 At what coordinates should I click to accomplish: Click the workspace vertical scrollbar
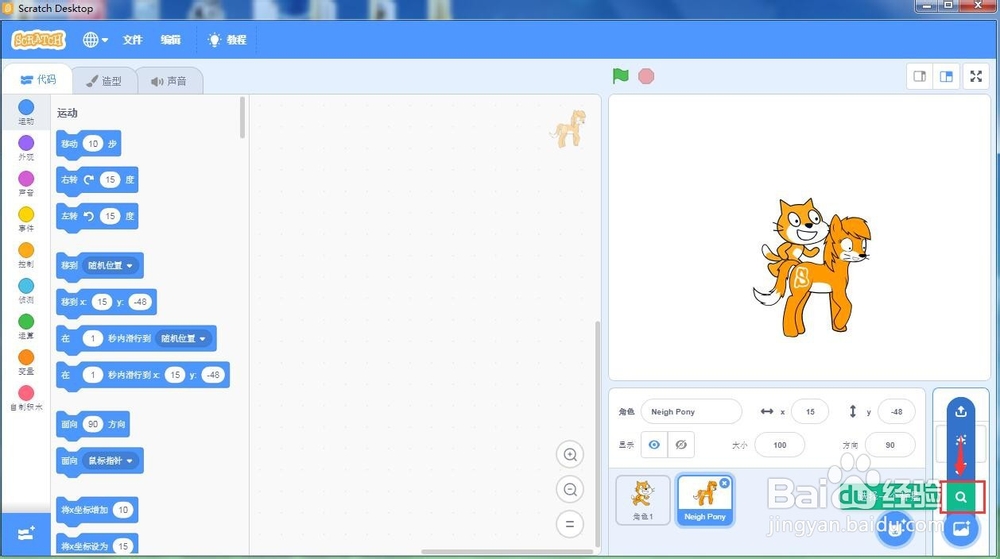pyautogui.click(x=598, y=433)
